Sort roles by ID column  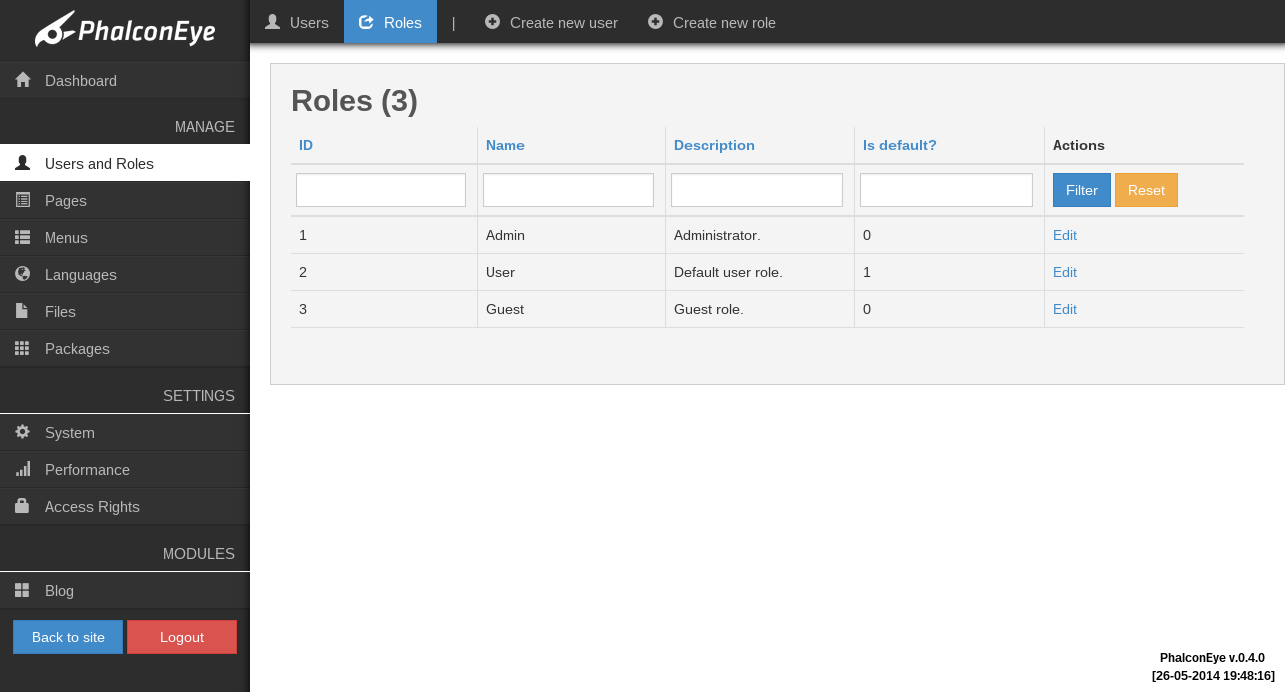(306, 145)
